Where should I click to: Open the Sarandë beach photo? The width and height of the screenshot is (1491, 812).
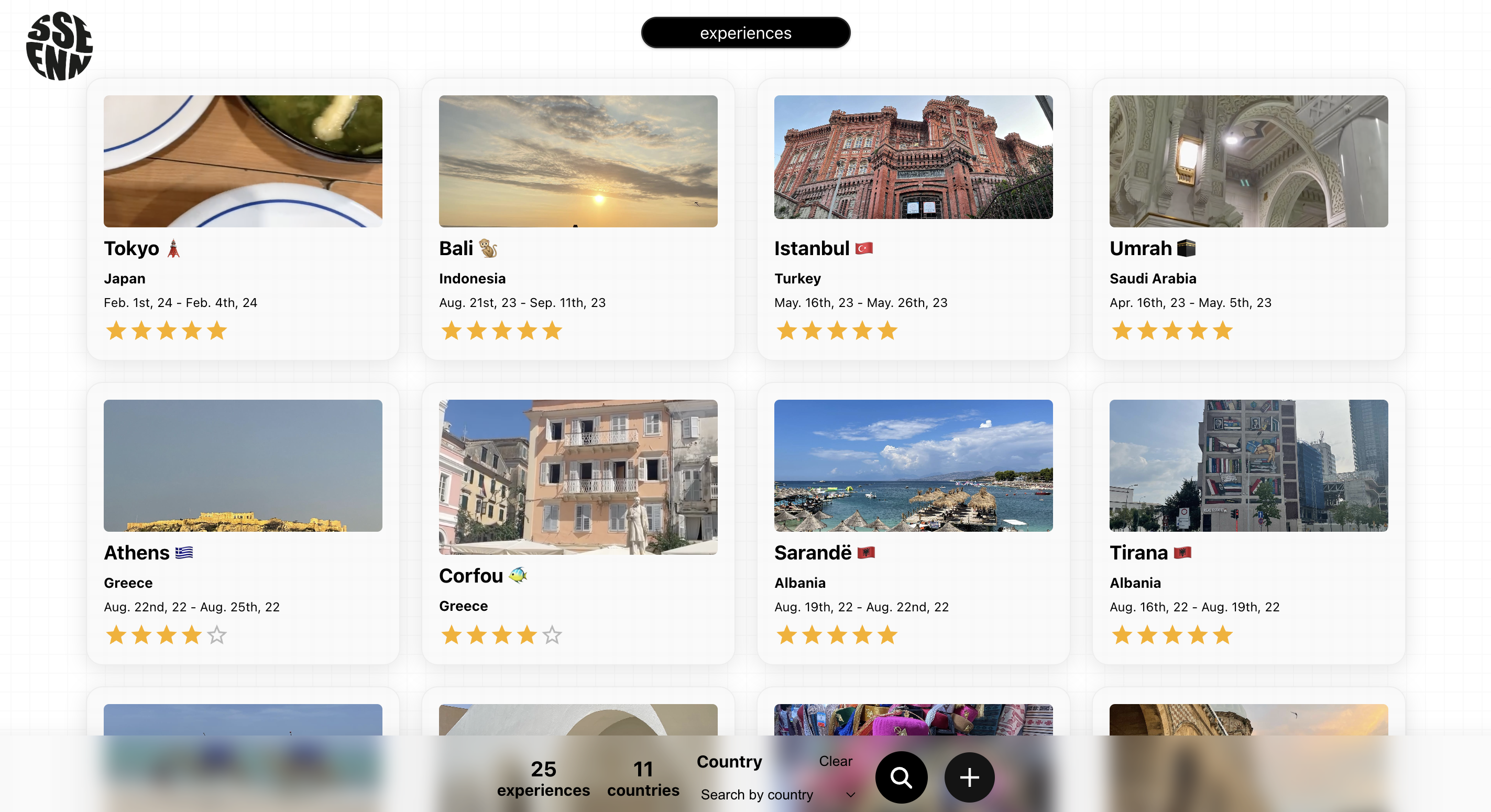pyautogui.click(x=913, y=466)
